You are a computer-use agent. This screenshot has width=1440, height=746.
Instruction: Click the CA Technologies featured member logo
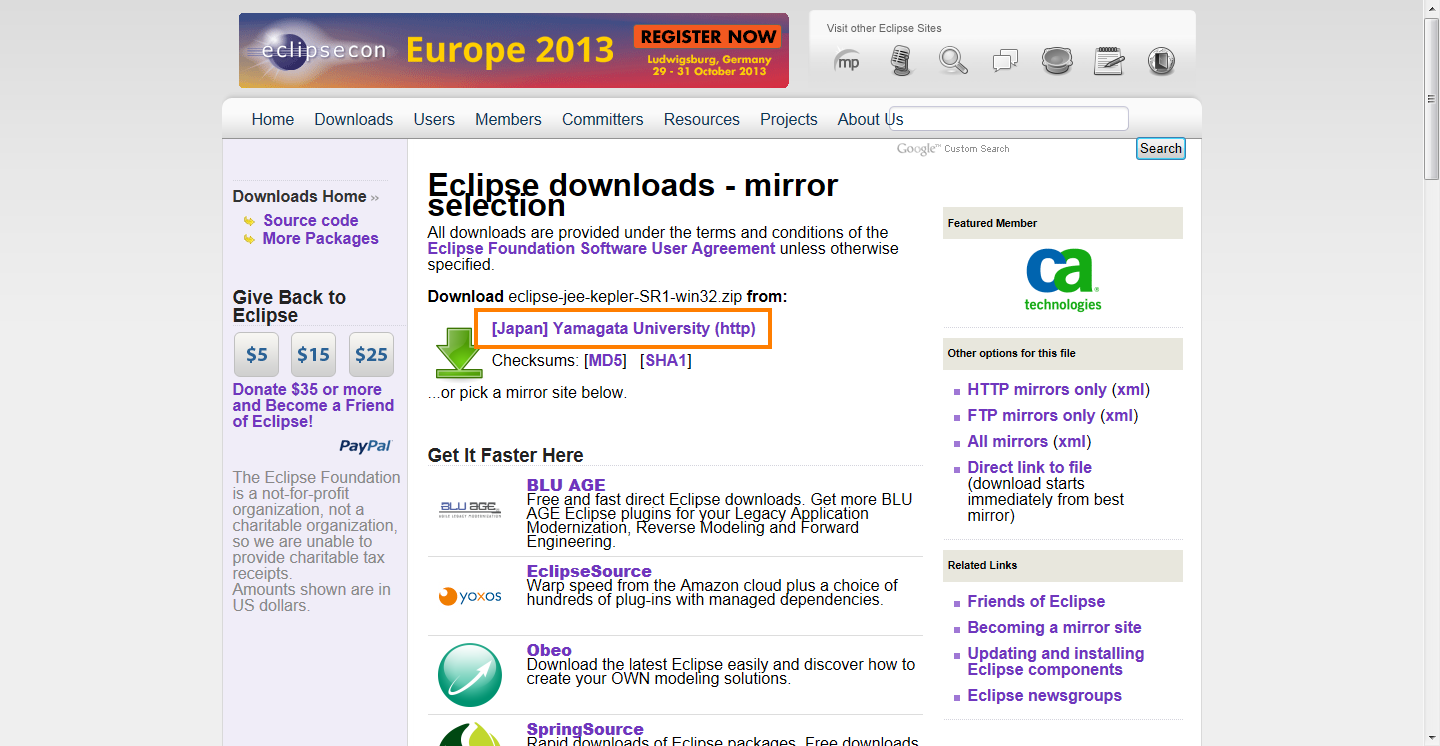(x=1062, y=280)
